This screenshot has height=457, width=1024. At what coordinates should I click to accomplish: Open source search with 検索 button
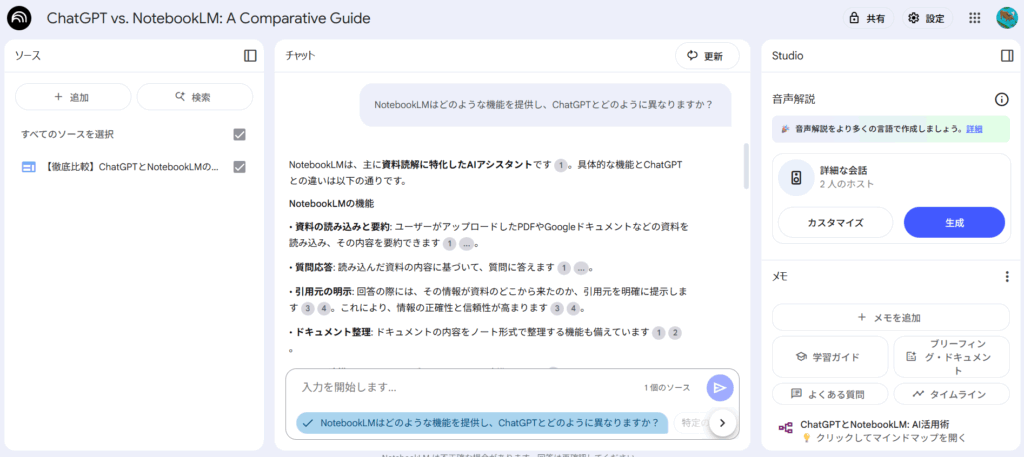(x=195, y=97)
